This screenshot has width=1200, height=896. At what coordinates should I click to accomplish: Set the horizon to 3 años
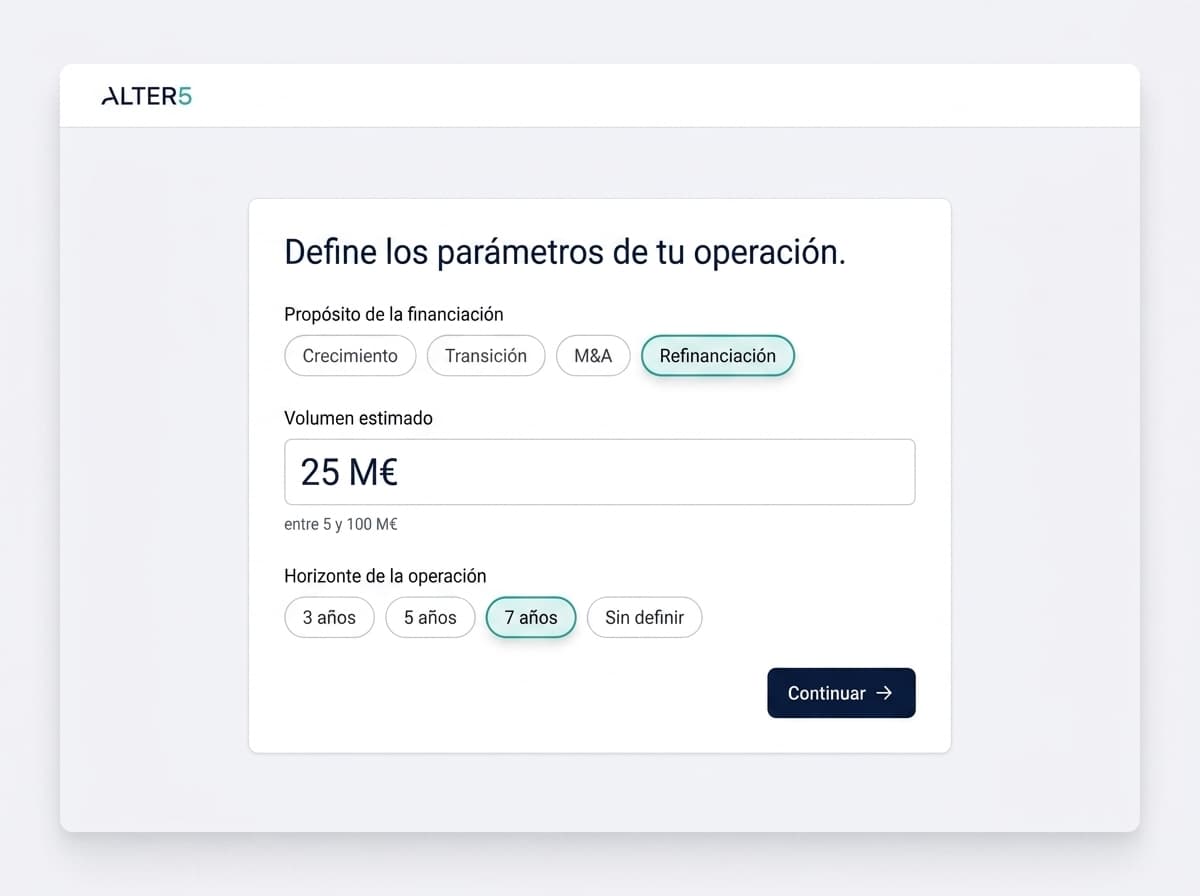329,617
